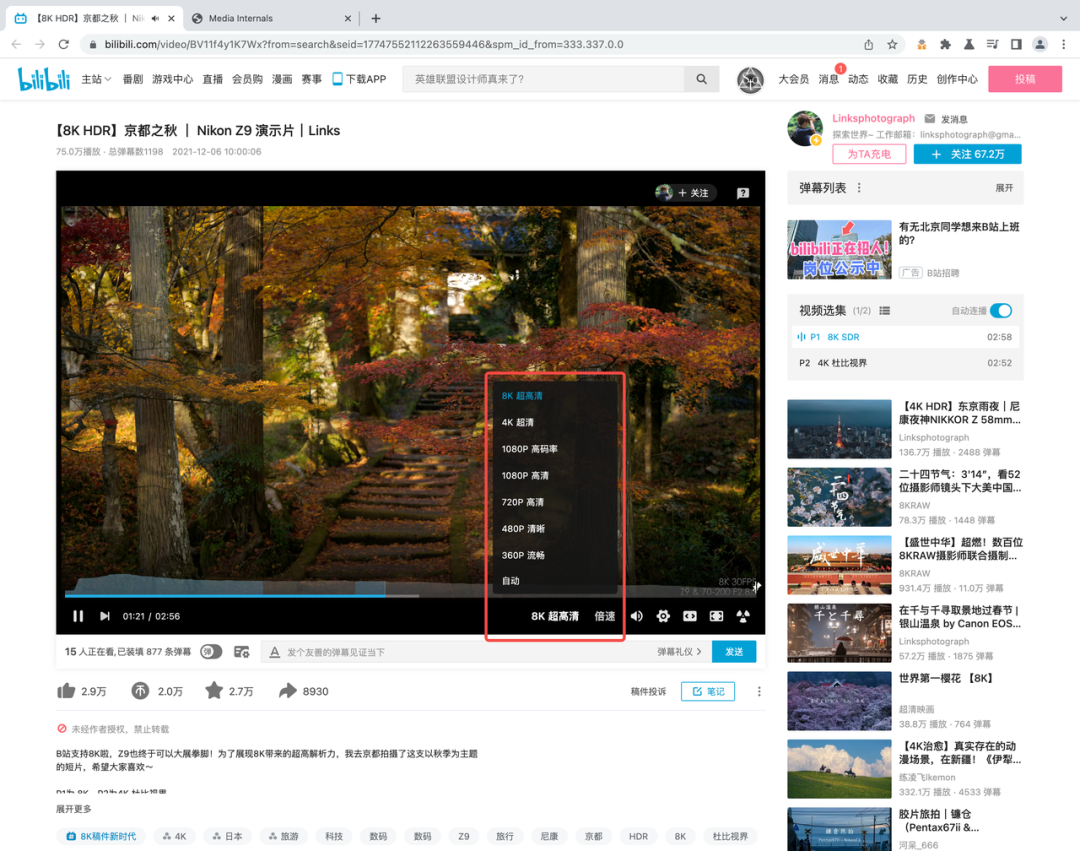Enter web fullscreen mode via wide-screen icon
The width and height of the screenshot is (1080, 851).
[x=690, y=616]
